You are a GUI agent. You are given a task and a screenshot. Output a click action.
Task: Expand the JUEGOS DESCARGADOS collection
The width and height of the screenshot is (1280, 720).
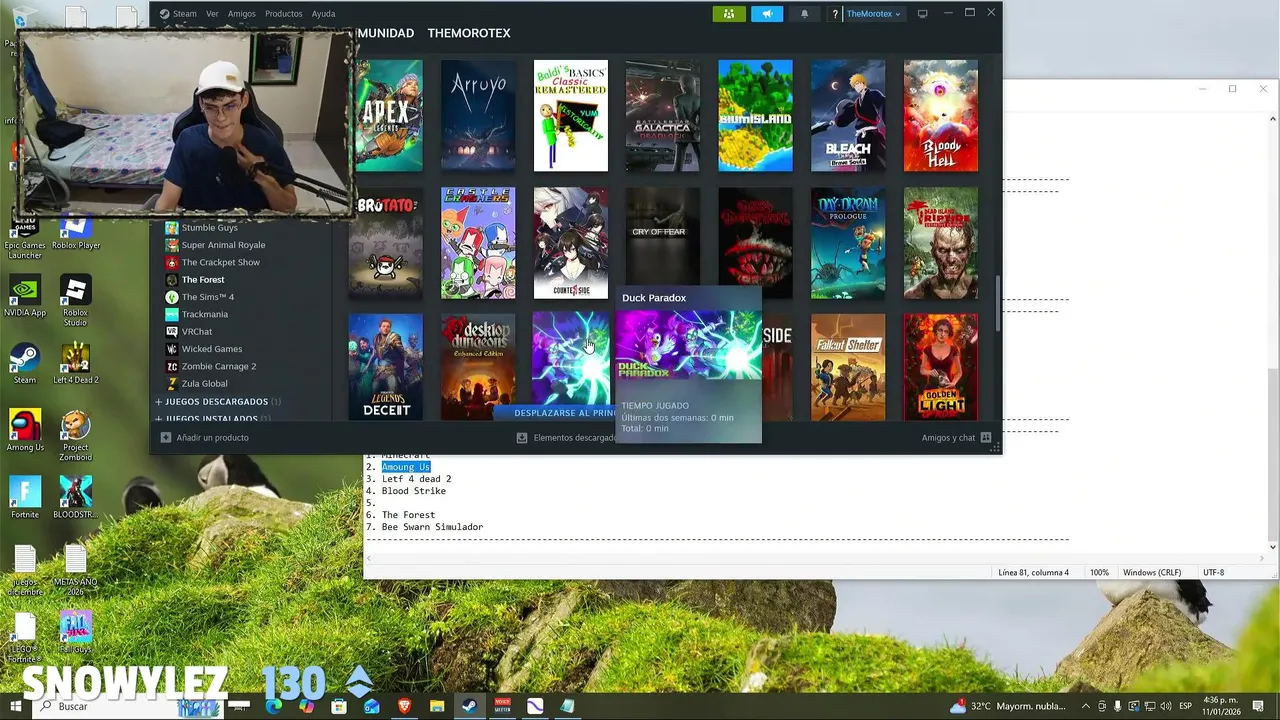217,401
